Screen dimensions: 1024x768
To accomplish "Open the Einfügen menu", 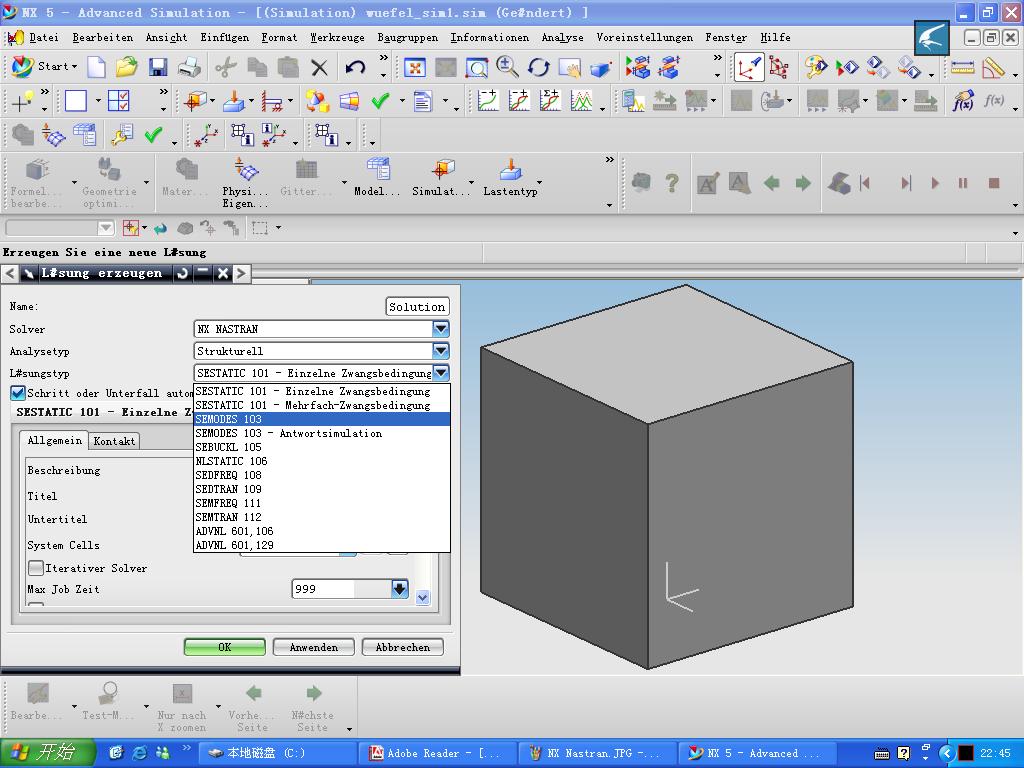I will (x=225, y=38).
